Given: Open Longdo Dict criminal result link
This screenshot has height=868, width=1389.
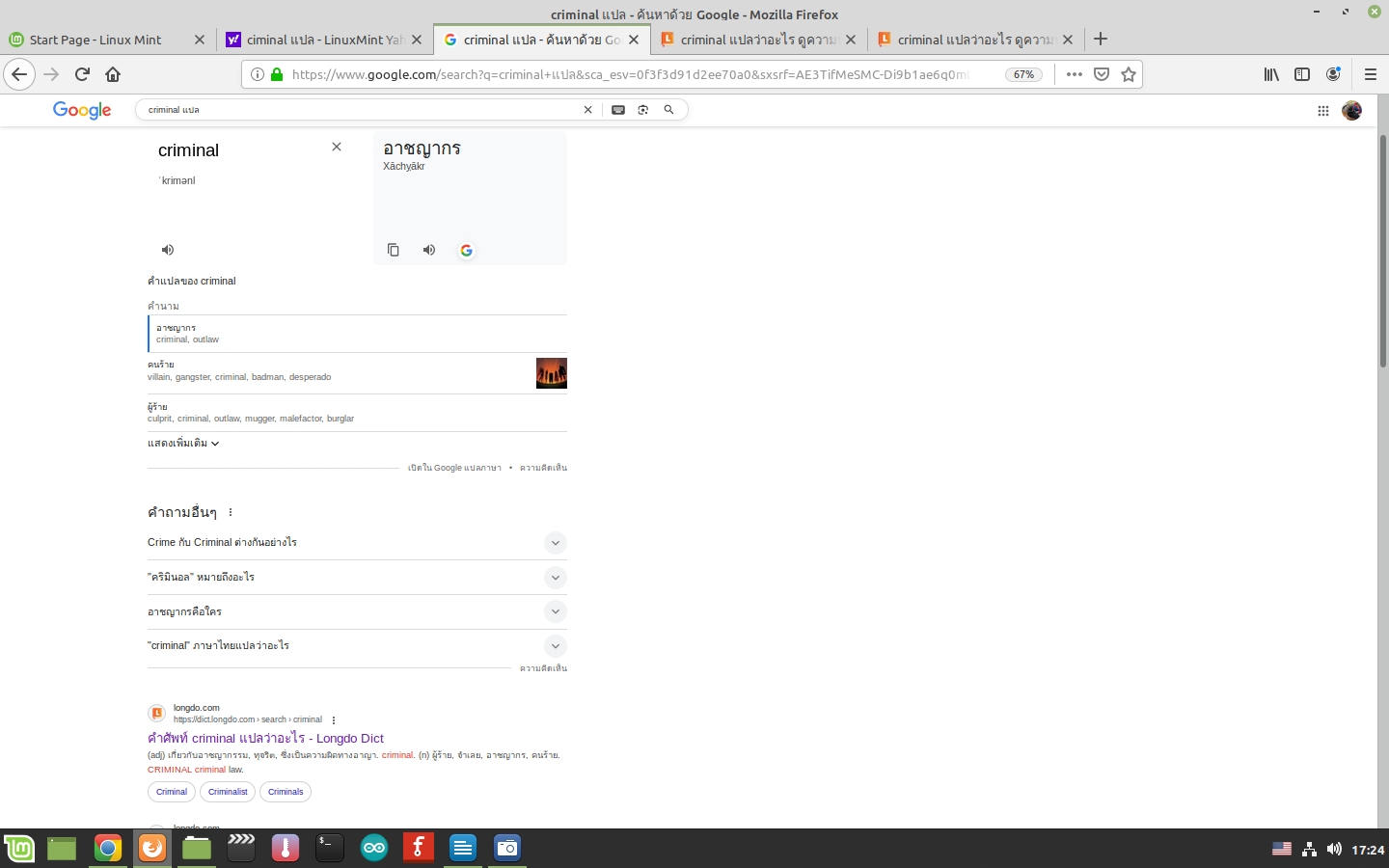Looking at the screenshot, I should (265, 738).
